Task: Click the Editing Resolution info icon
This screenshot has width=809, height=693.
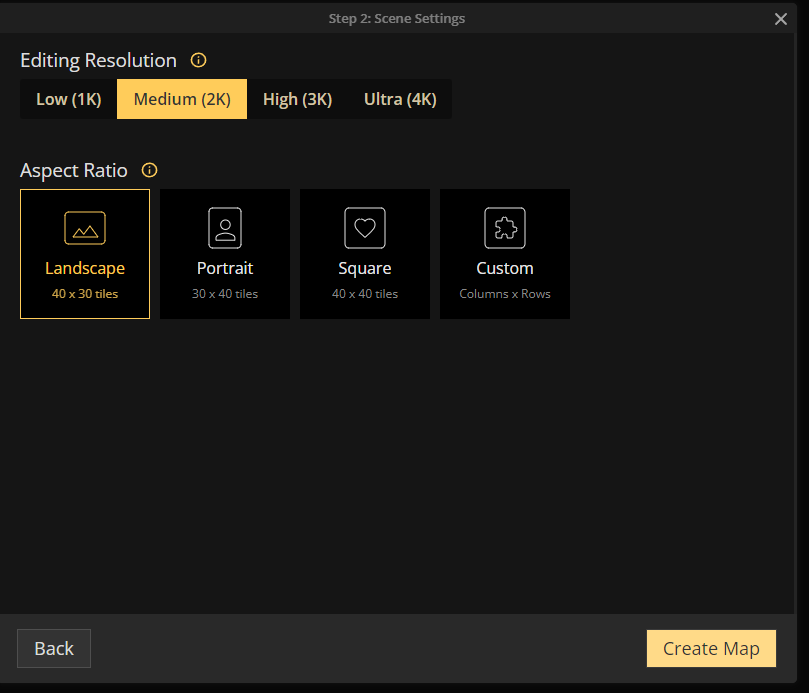Action: [x=198, y=60]
